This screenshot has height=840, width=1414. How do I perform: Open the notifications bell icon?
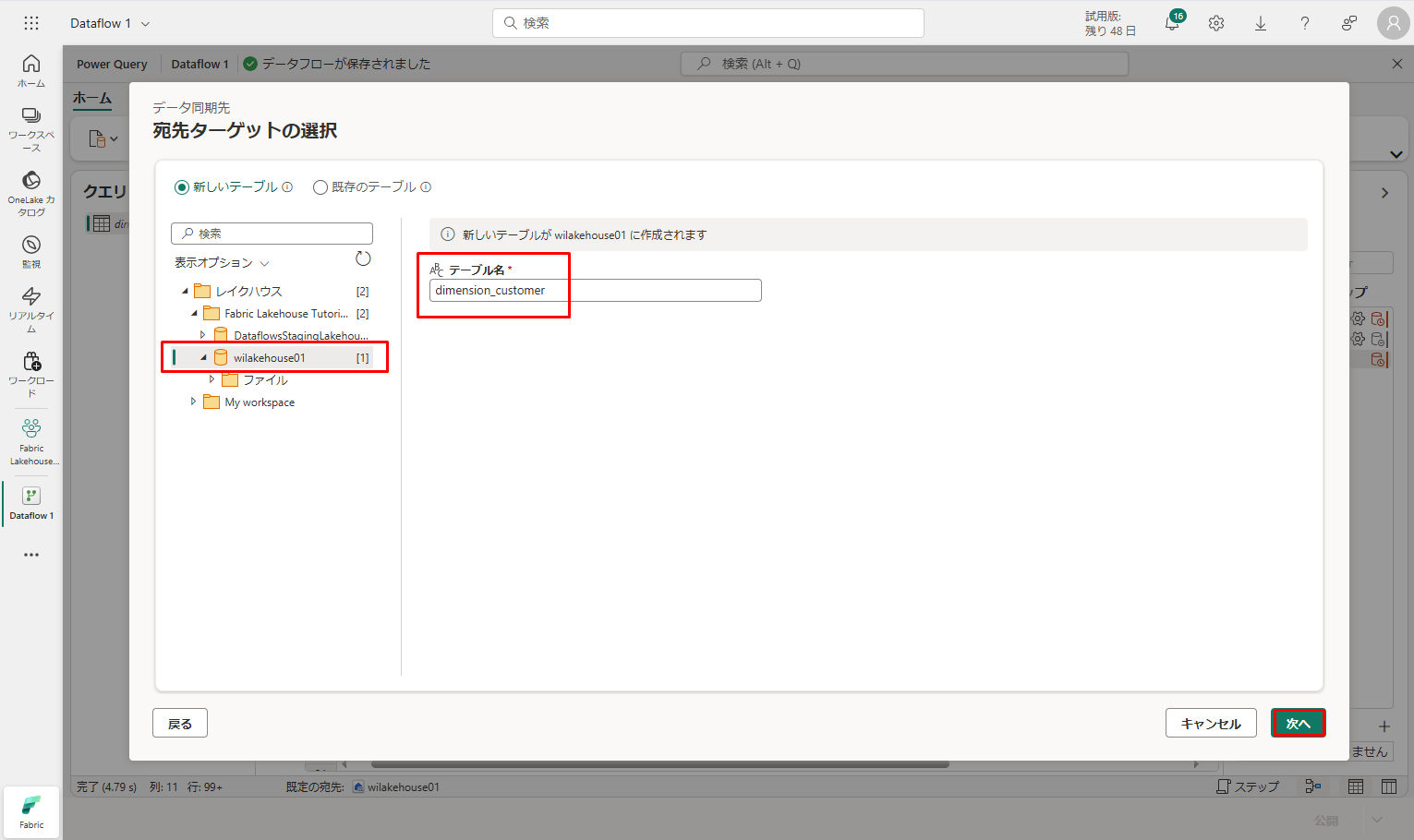pos(1173,23)
